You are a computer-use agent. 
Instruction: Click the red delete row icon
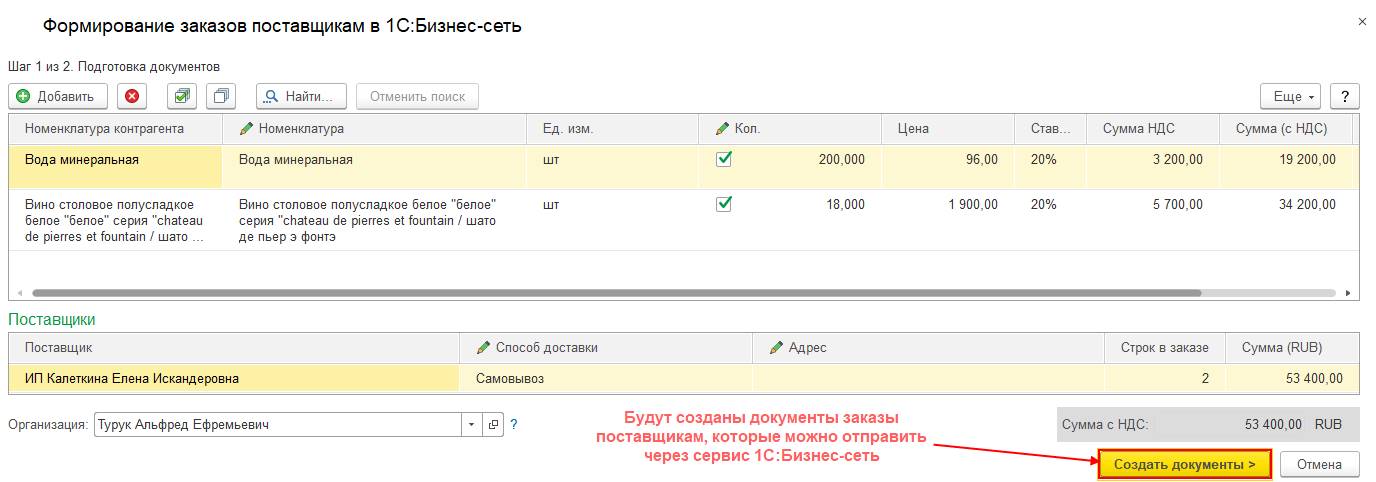[x=132, y=96]
